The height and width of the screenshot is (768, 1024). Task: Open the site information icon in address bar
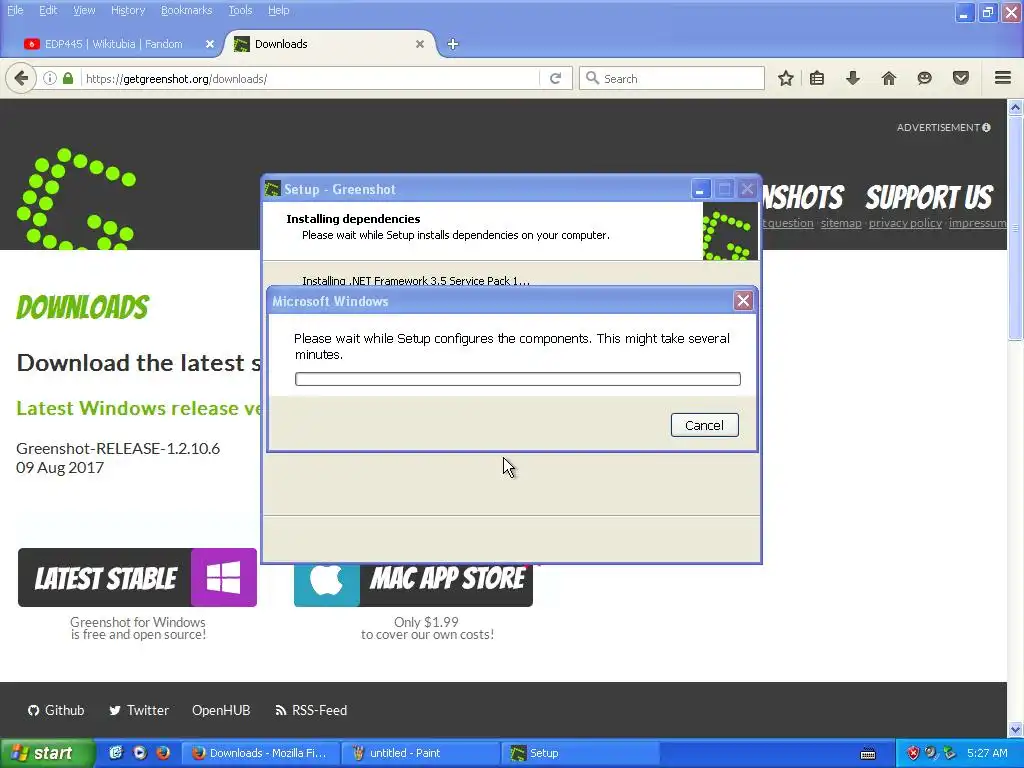click(x=50, y=78)
